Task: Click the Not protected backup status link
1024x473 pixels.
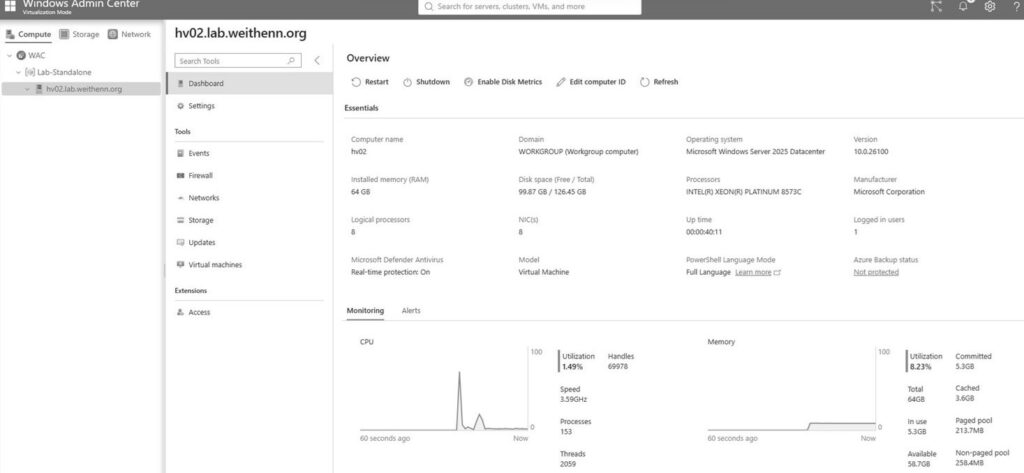Action: (876, 272)
